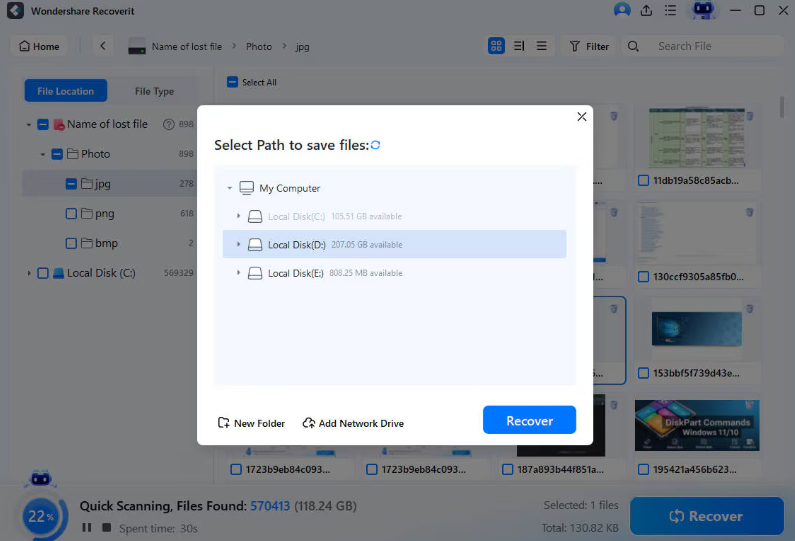Check the Local Disk (C:) checkbox in sidebar

click(x=43, y=273)
